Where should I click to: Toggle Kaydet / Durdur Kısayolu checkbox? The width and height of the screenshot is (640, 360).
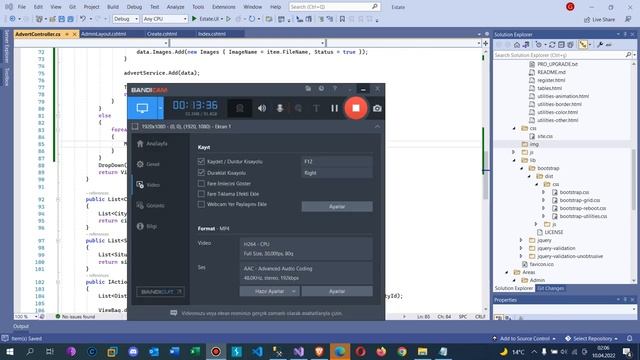[201, 162]
